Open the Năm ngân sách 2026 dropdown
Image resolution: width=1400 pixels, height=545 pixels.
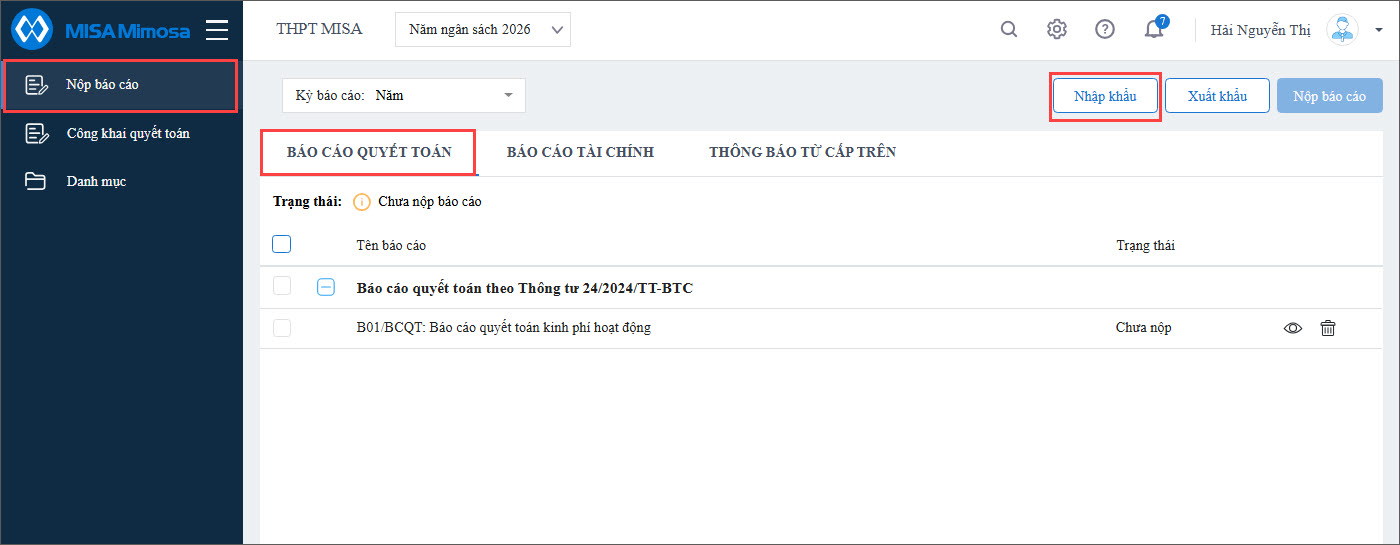pyautogui.click(x=483, y=30)
